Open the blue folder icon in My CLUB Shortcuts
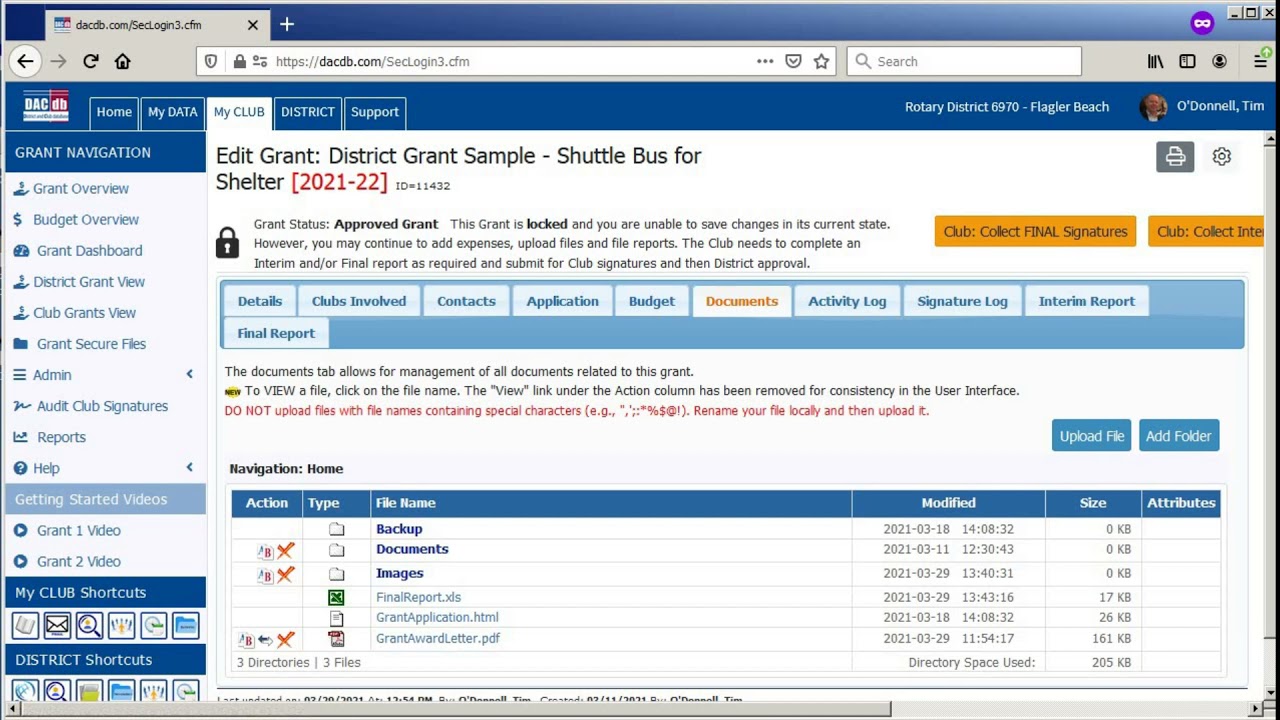This screenshot has height=720, width=1280. pos(185,626)
